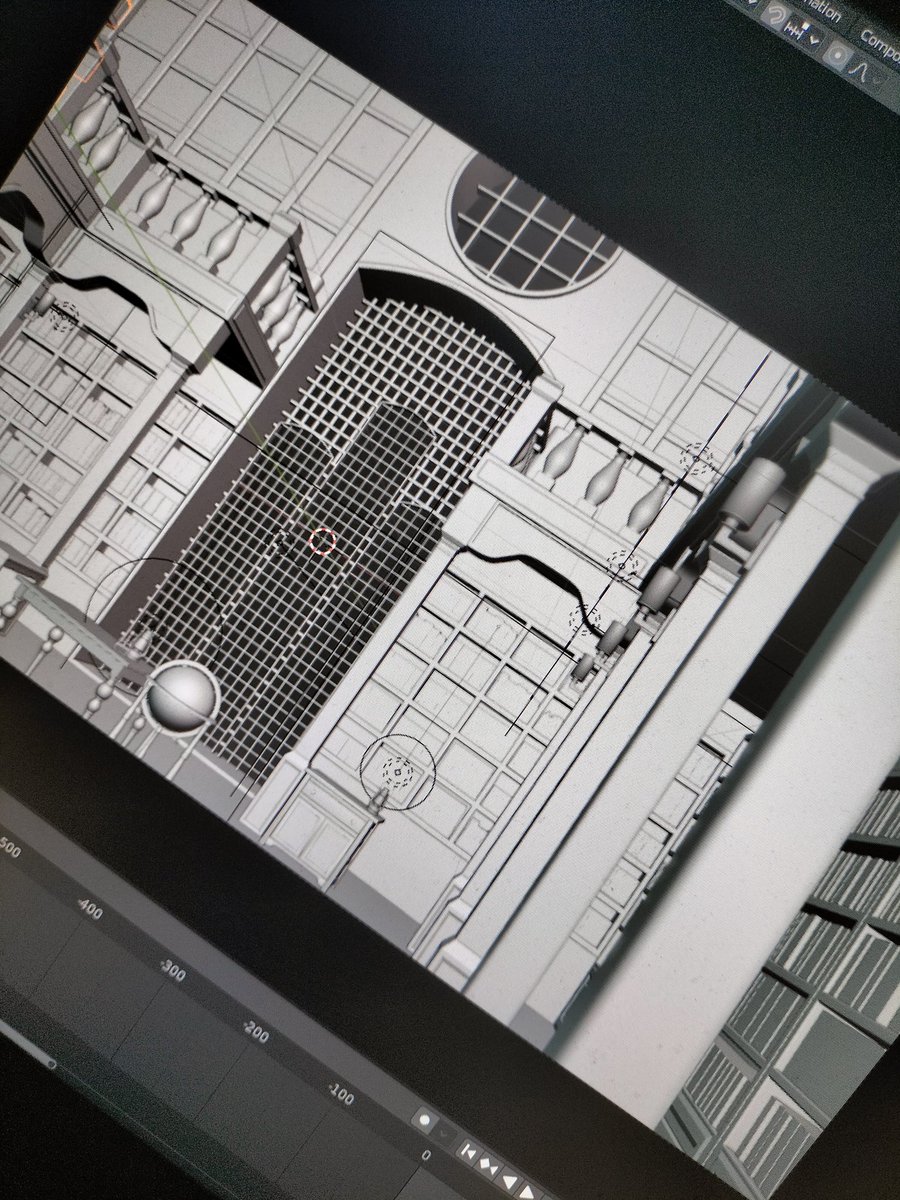Jump to the timeline start frame

[469, 1152]
